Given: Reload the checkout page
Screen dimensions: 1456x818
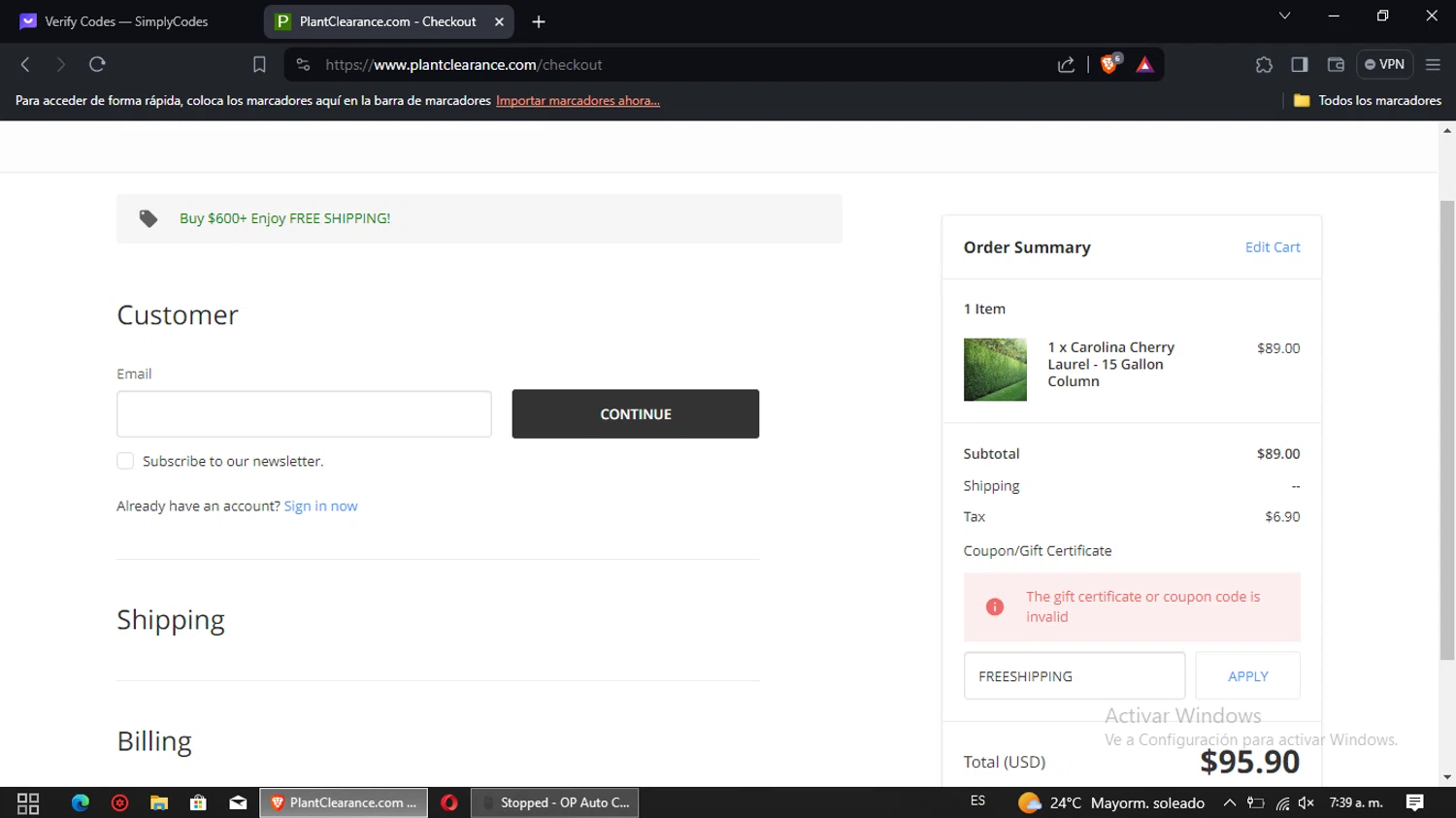Looking at the screenshot, I should (x=97, y=65).
